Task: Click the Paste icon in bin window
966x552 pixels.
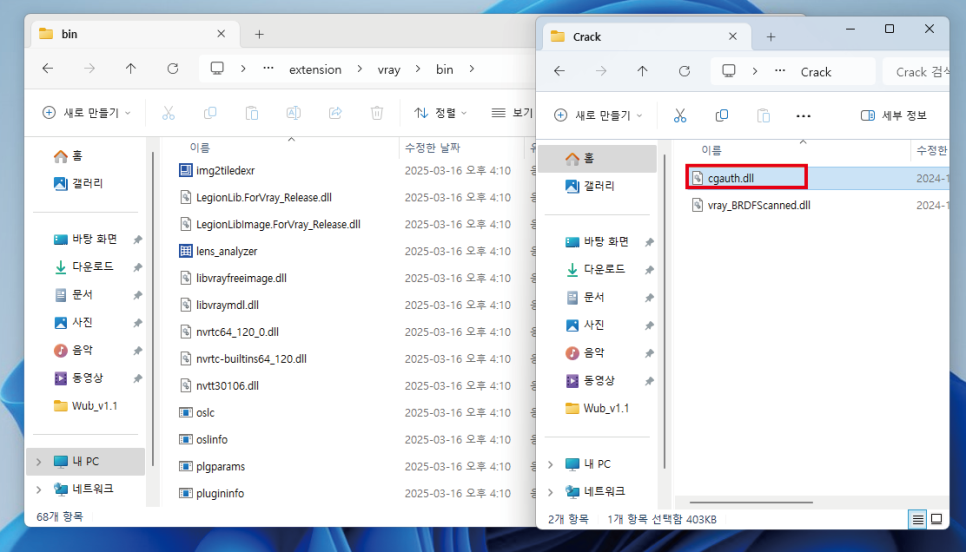Action: (251, 113)
